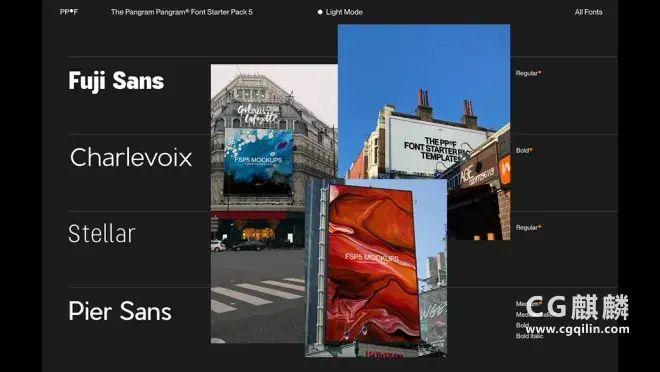Choose the Regular style beside Stellar
Image resolution: width=660 pixels, height=372 pixels.
pos(528,227)
